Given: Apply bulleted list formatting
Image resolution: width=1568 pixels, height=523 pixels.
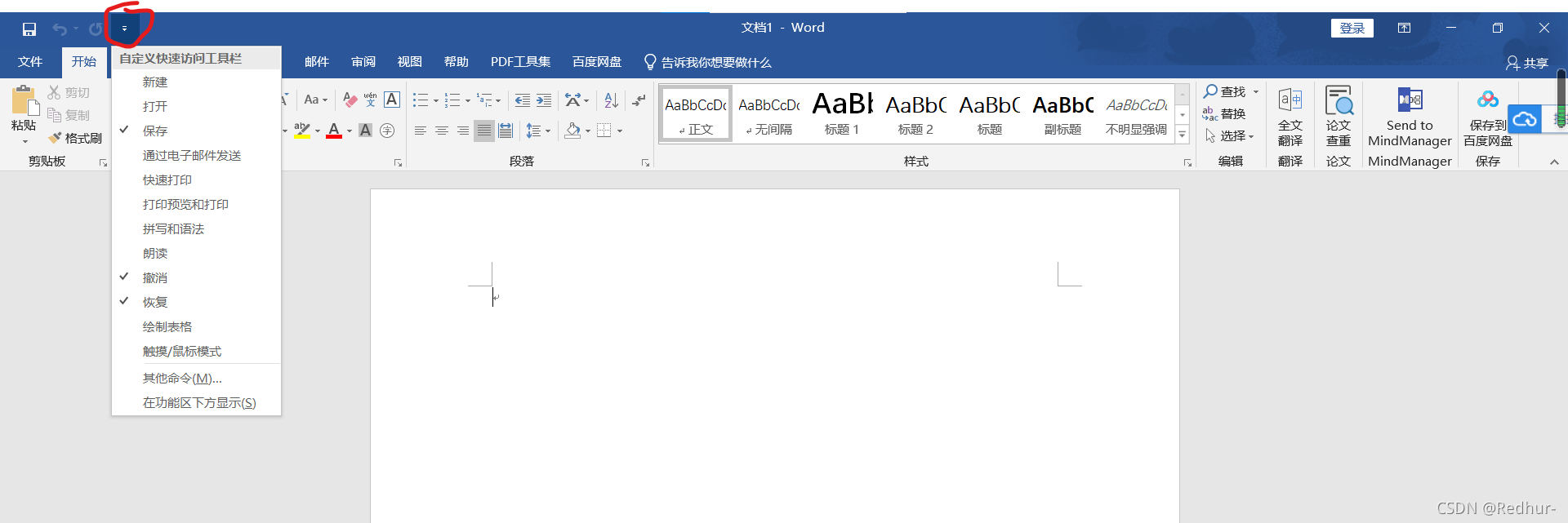Looking at the screenshot, I should pos(420,100).
